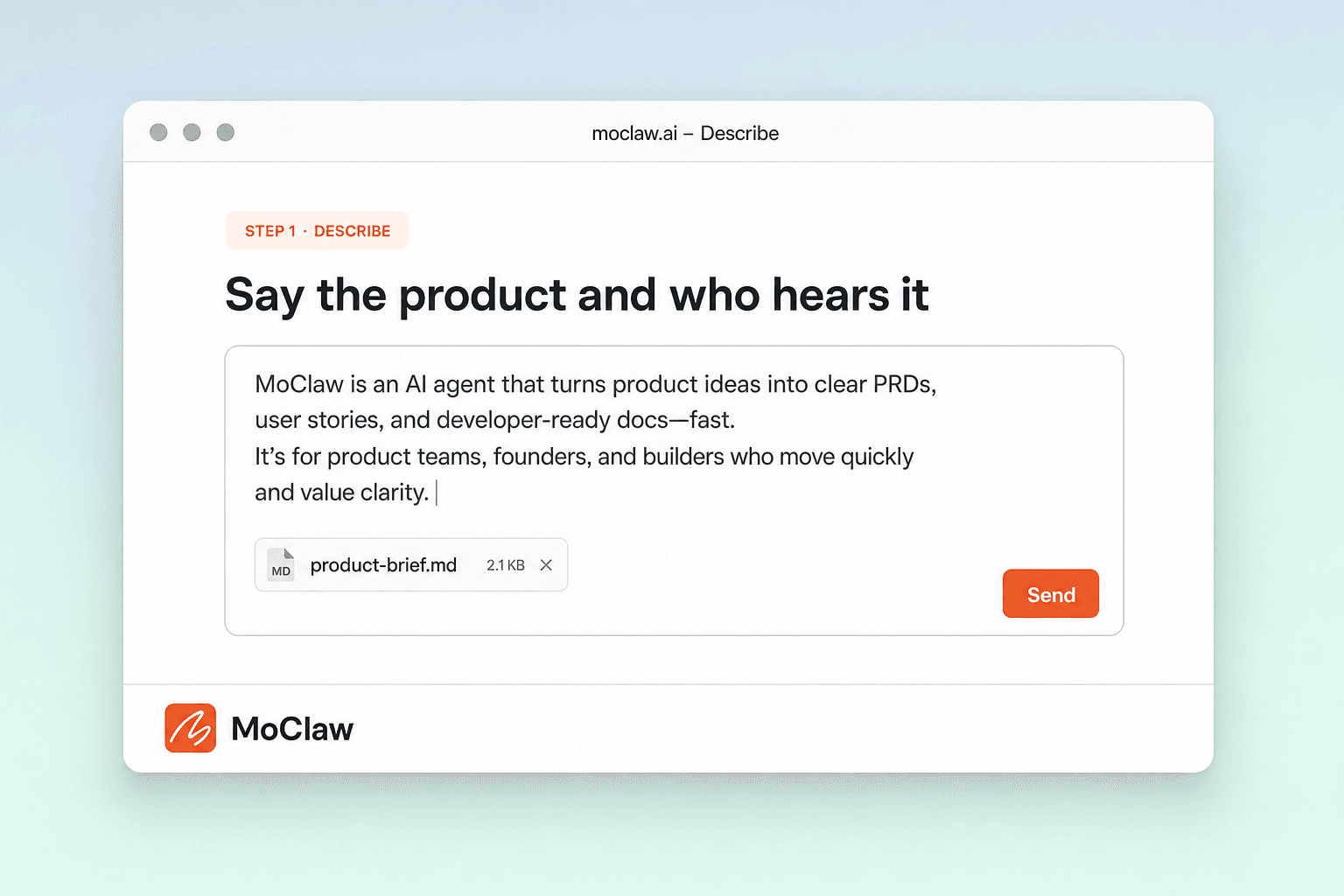Image resolution: width=1344 pixels, height=896 pixels.
Task: Click the product-brief.md file name
Action: 383,565
